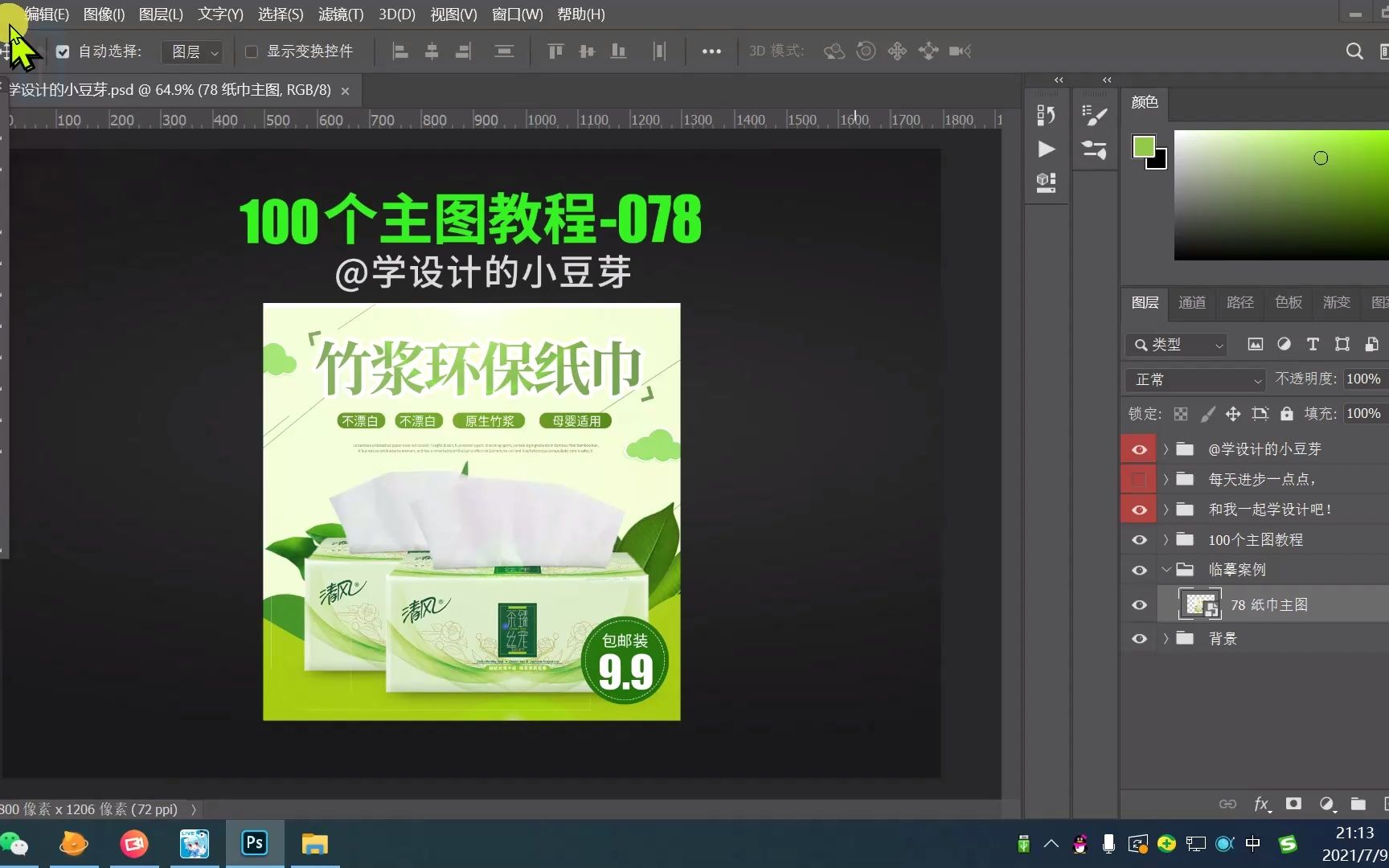This screenshot has width=1389, height=868.
Task: Open the Brushes presets panel icon
Action: 1094,149
